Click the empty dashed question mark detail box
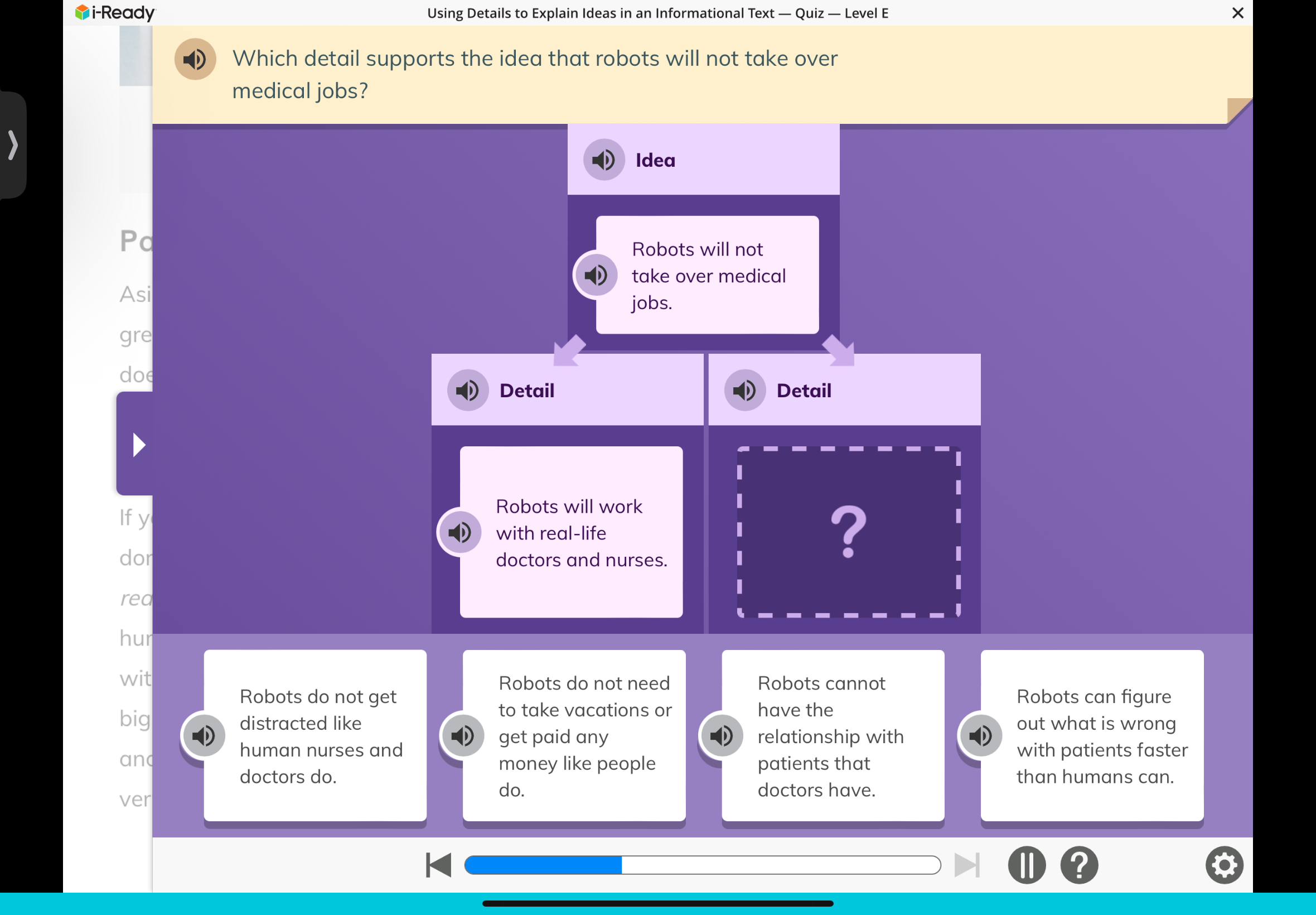Viewport: 1316px width, 915px height. point(849,532)
